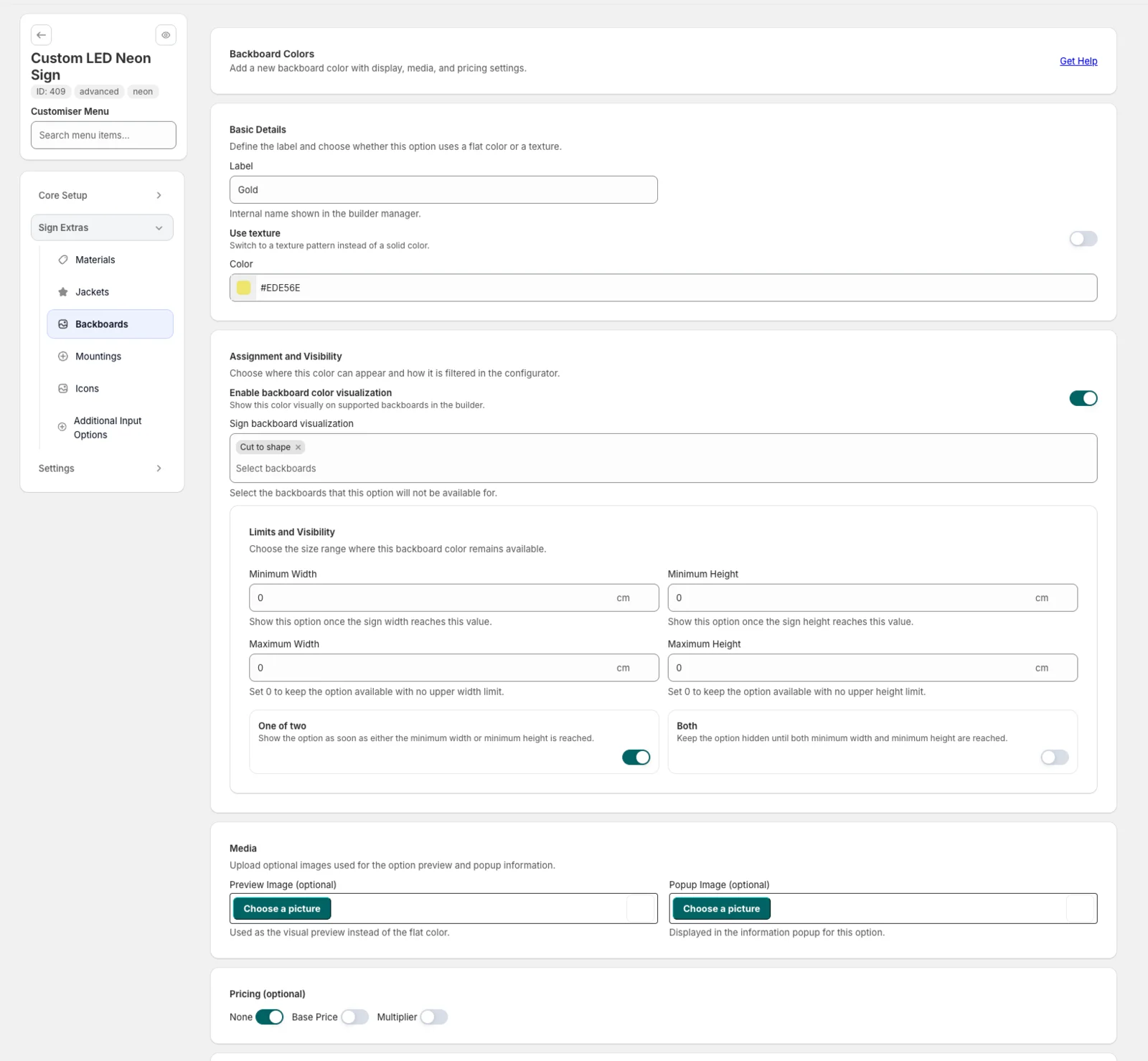Click the Preview Image thumbnail box
The image size is (1148, 1061).
tap(641, 909)
